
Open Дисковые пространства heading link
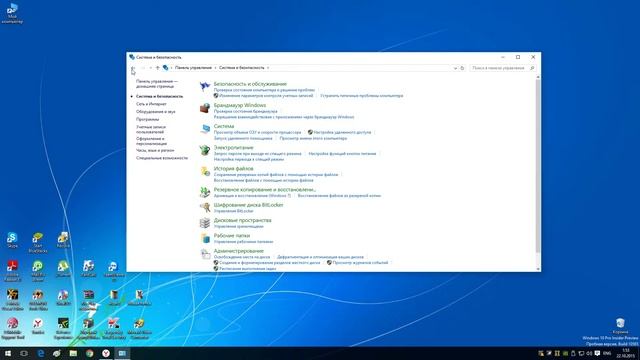[242, 220]
